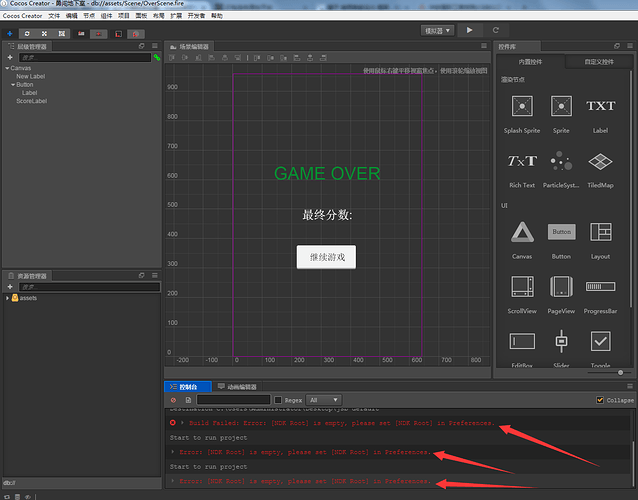The width and height of the screenshot is (638, 500).
Task: Pick the ProgressBar widget
Action: tap(601, 295)
